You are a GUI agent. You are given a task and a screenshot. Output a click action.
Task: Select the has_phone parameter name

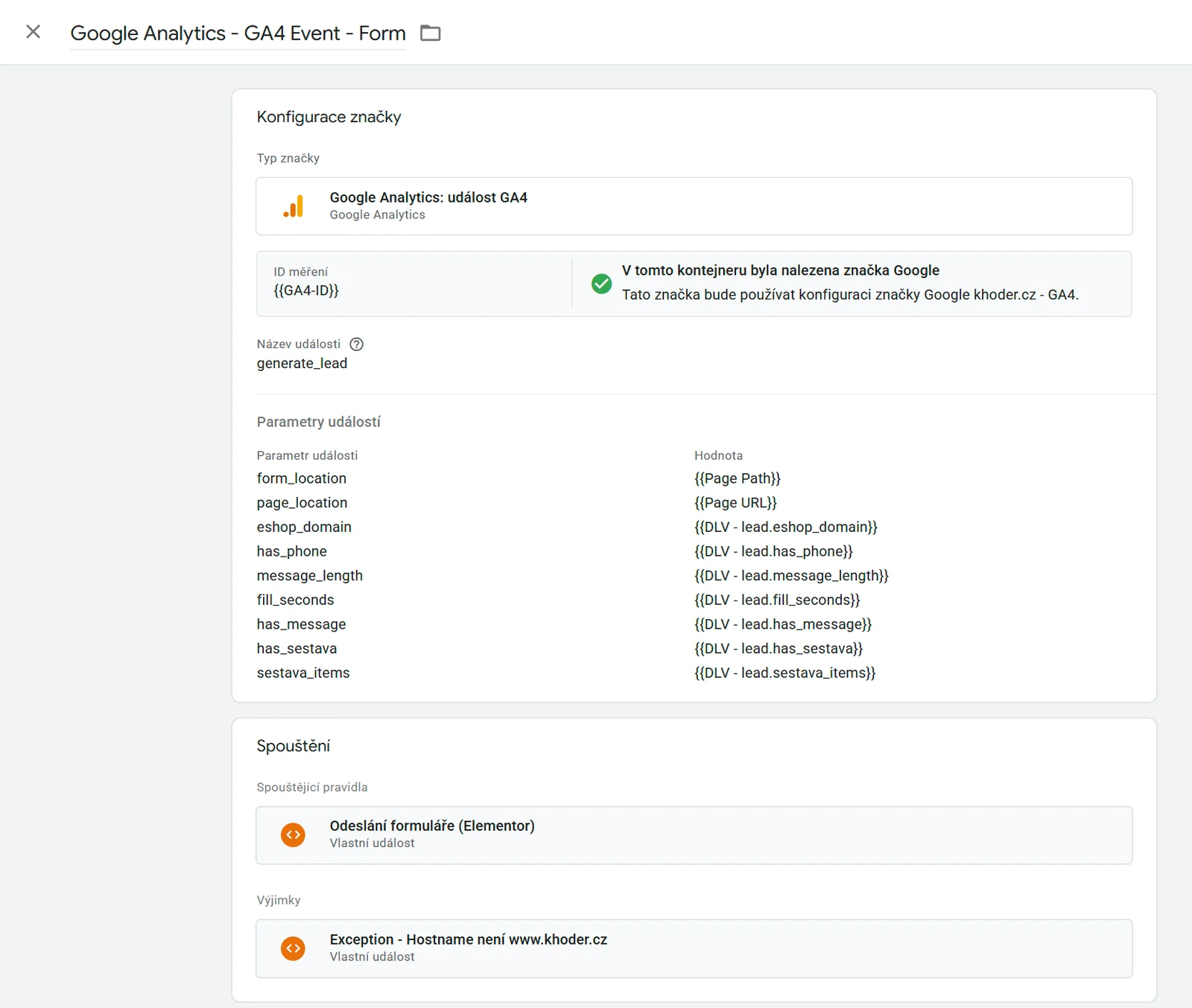tap(292, 551)
